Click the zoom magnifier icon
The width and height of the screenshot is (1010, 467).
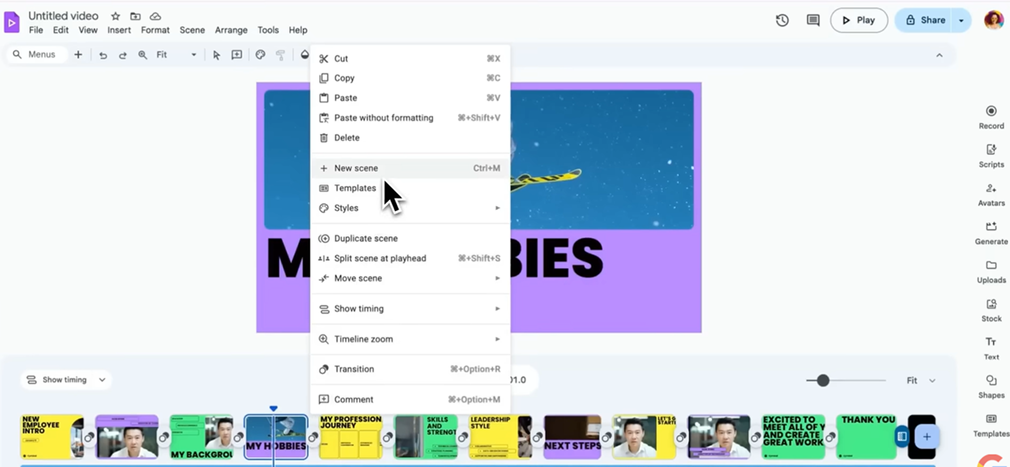point(142,55)
